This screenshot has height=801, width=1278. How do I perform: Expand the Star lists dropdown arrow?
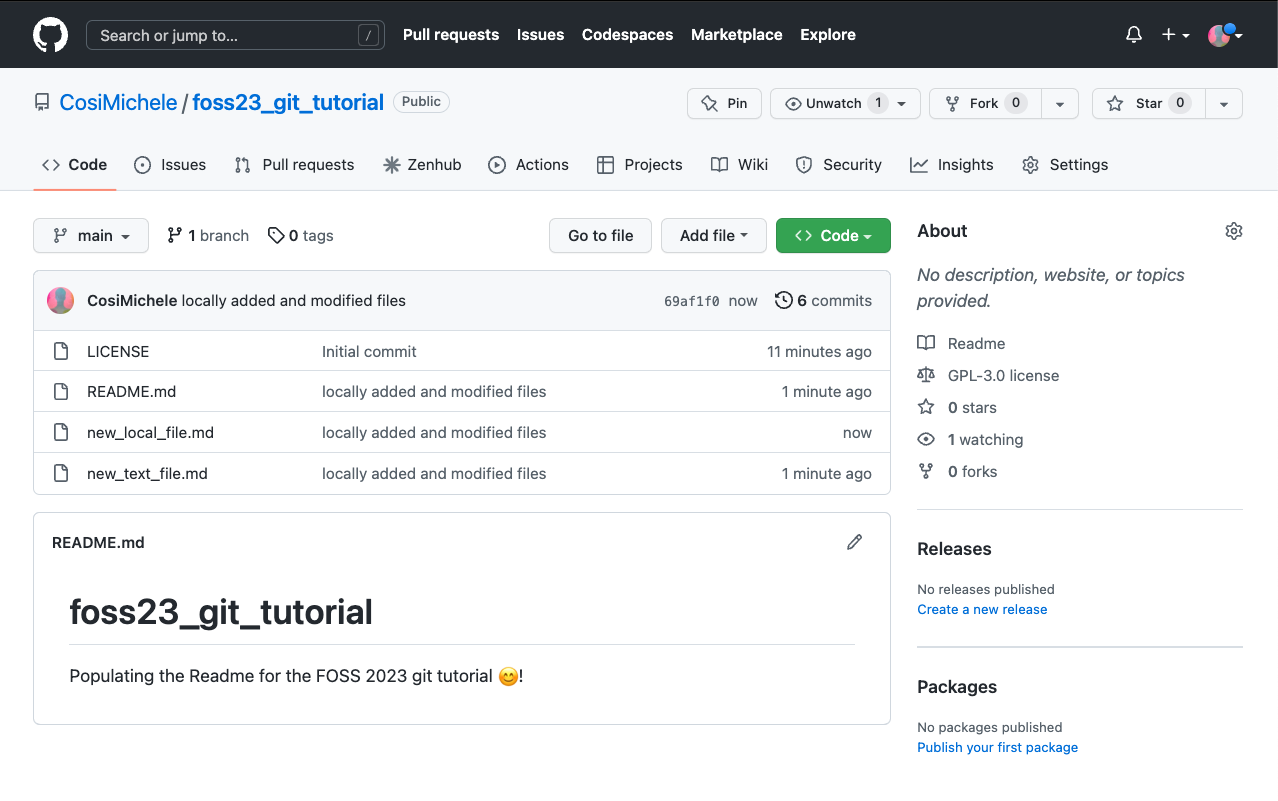click(1224, 104)
